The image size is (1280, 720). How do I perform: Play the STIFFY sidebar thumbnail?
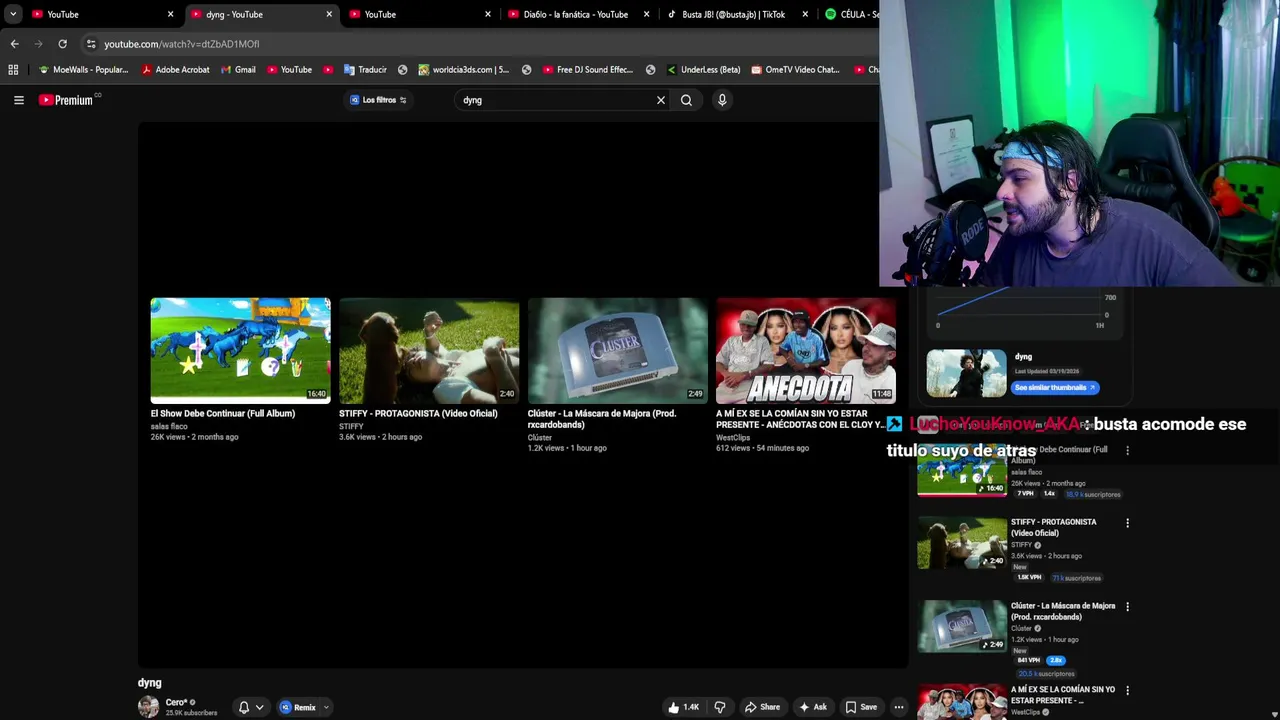tap(962, 543)
